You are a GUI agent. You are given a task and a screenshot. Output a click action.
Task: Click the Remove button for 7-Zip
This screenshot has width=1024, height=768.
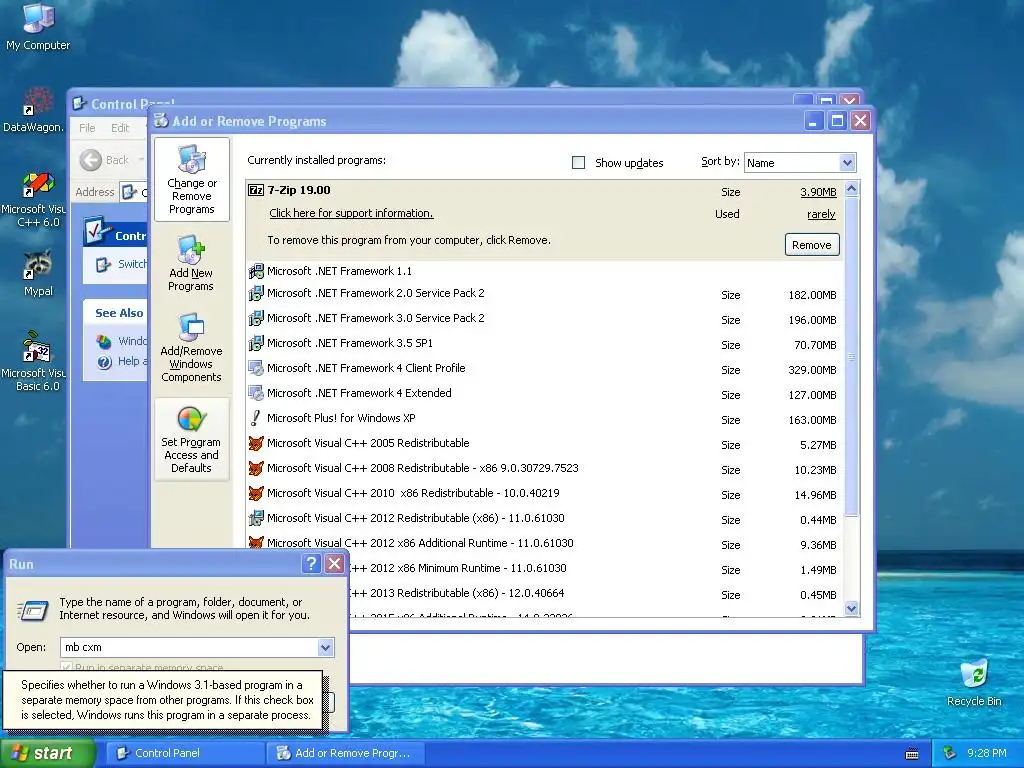point(812,245)
